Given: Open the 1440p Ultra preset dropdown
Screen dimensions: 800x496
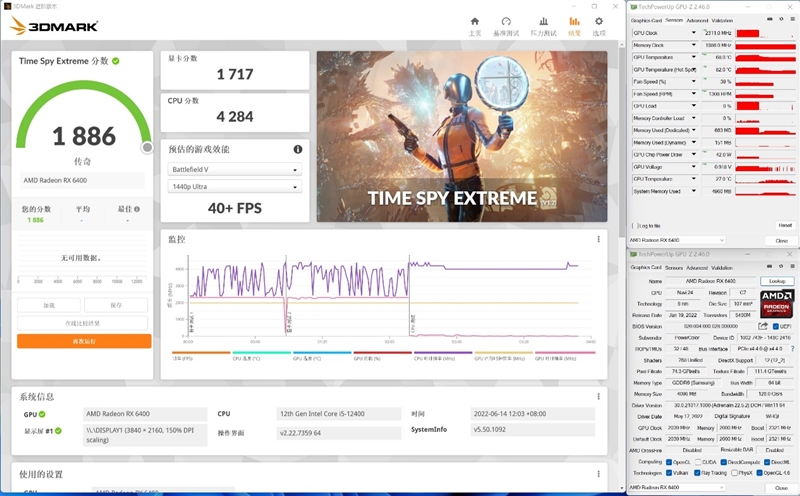Looking at the screenshot, I should point(235,187).
